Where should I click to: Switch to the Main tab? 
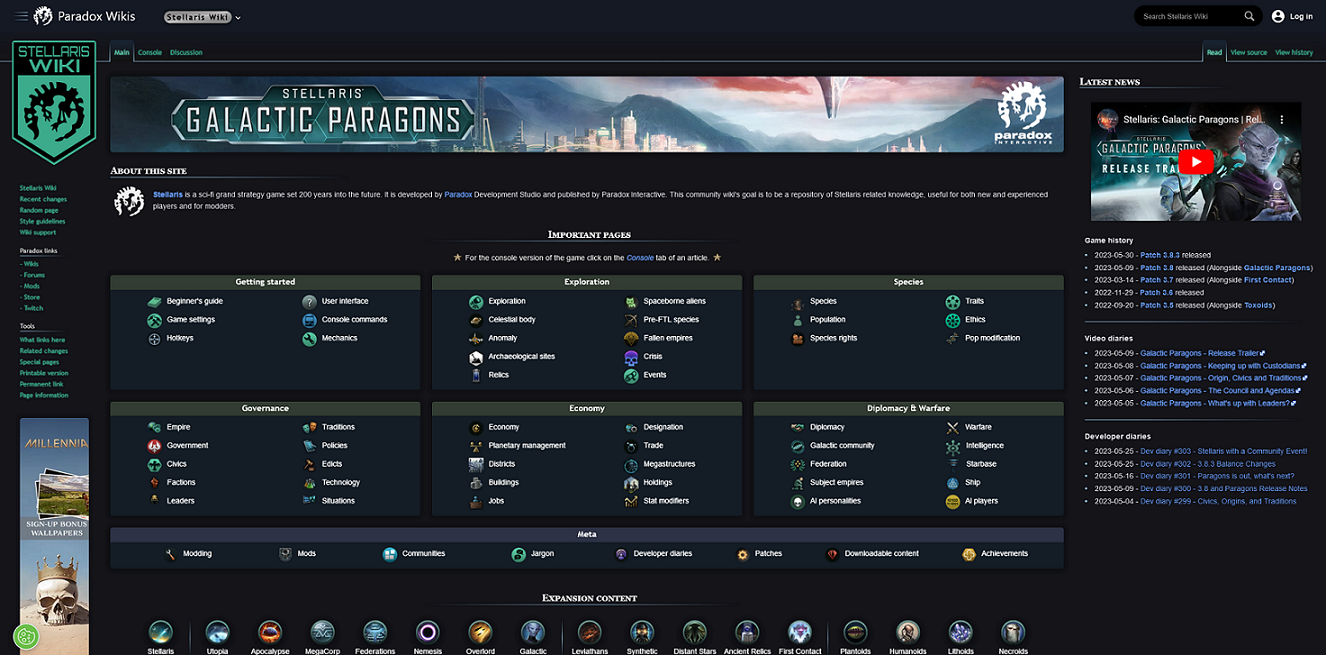pyautogui.click(x=122, y=52)
